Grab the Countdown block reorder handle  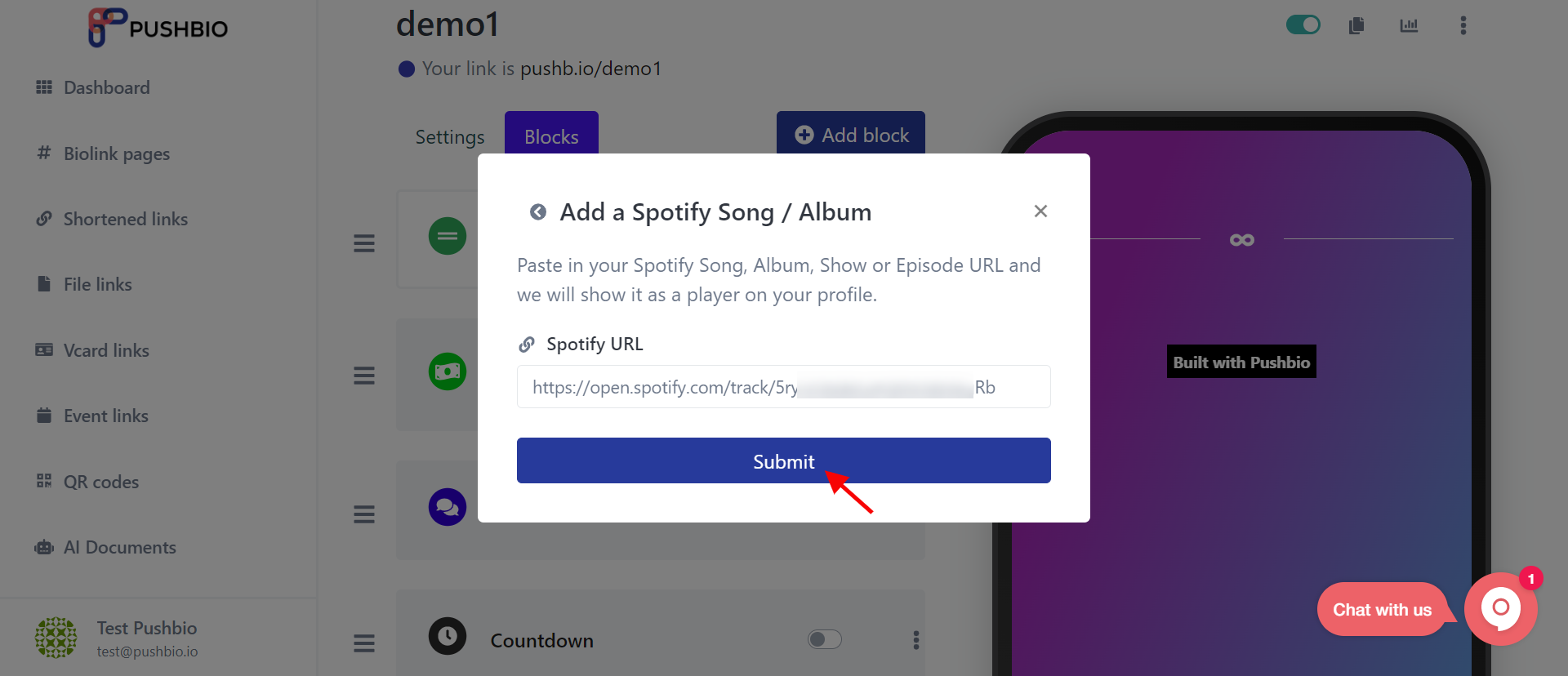coord(364,643)
